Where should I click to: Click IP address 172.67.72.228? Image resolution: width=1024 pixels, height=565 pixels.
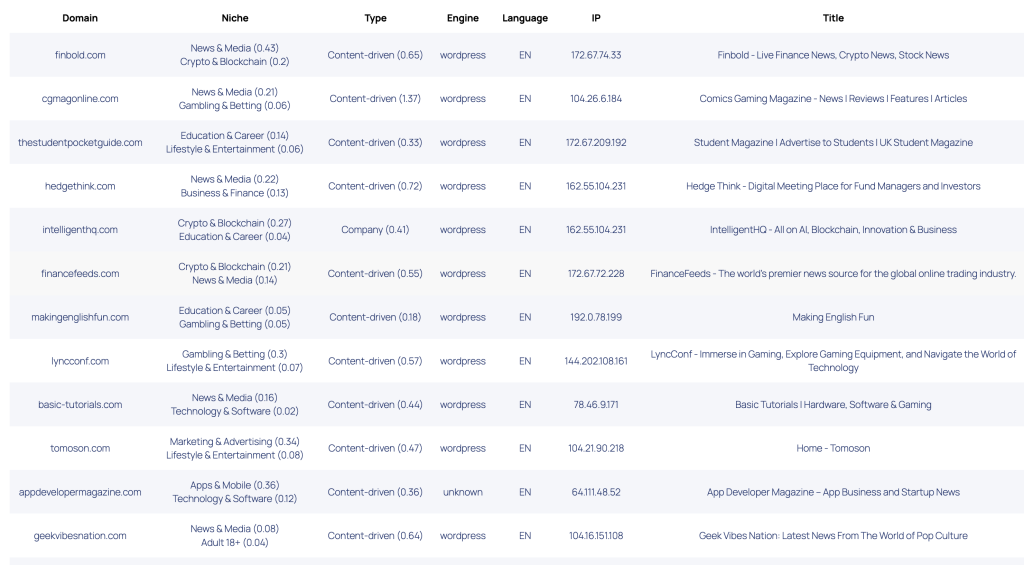(596, 274)
